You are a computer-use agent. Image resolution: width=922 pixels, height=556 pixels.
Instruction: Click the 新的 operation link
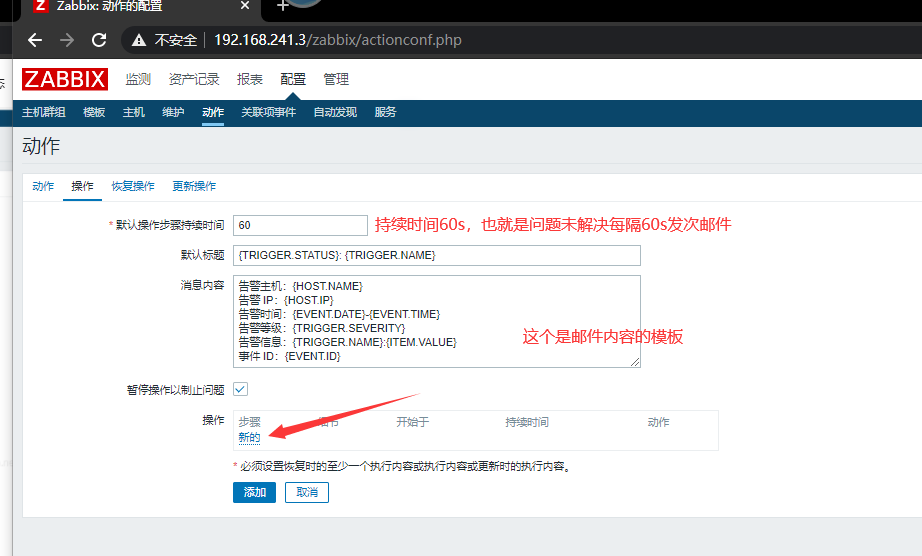249,437
